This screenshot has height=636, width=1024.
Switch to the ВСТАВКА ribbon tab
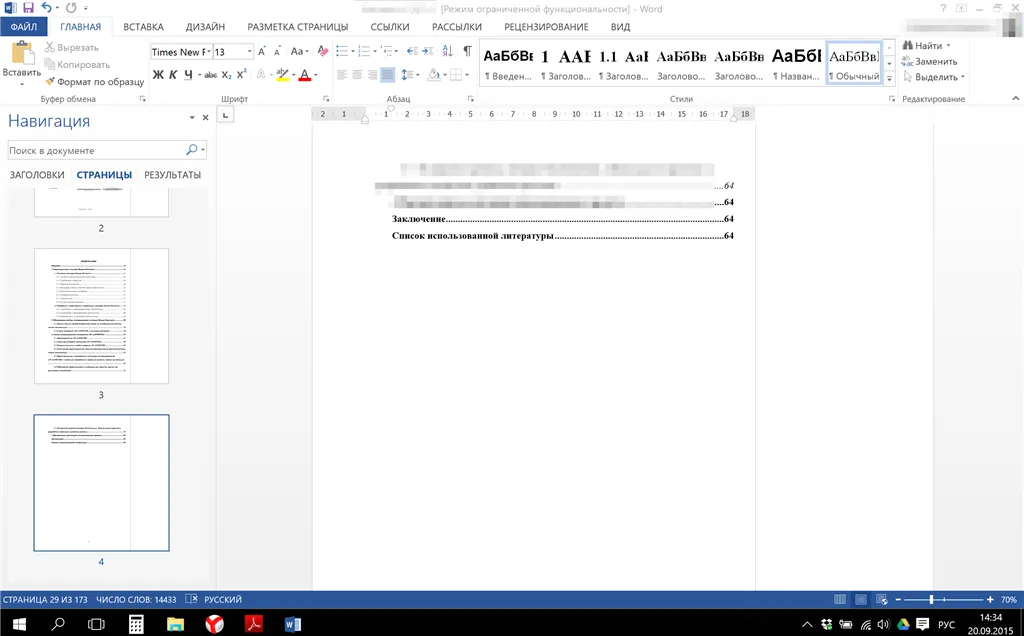coord(143,27)
